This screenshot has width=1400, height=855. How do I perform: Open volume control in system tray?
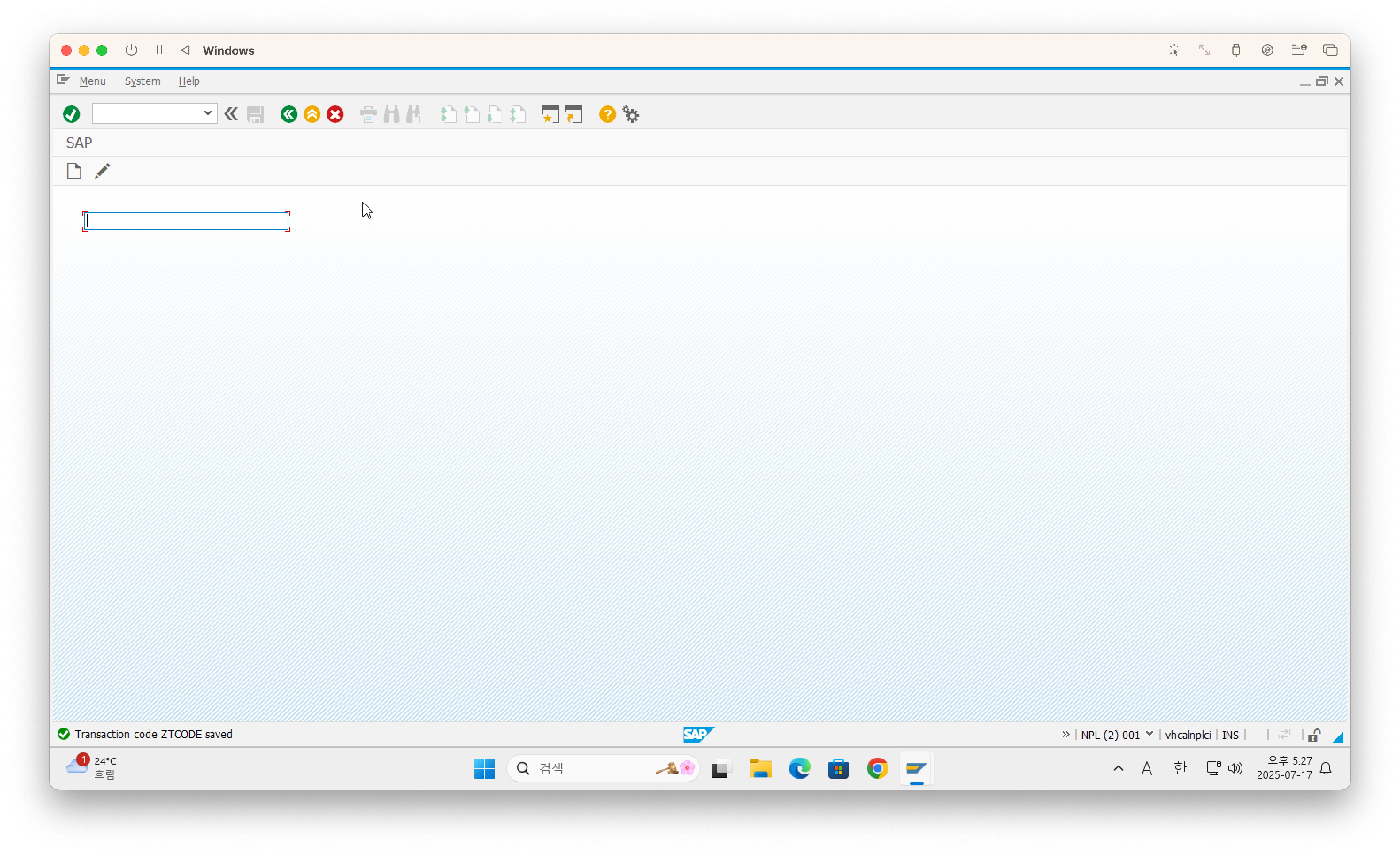(x=1235, y=768)
